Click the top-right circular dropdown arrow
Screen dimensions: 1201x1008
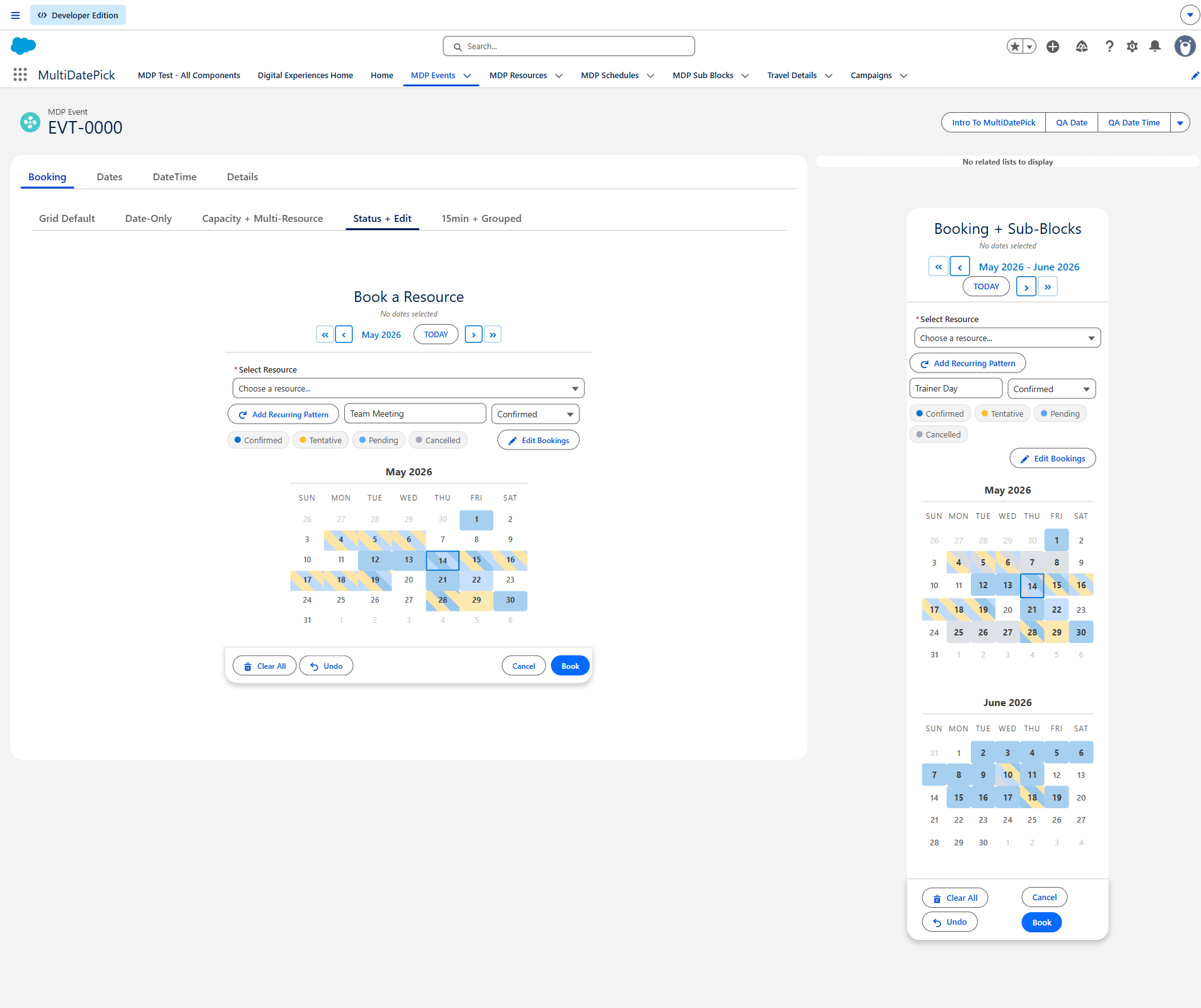[x=1190, y=14]
